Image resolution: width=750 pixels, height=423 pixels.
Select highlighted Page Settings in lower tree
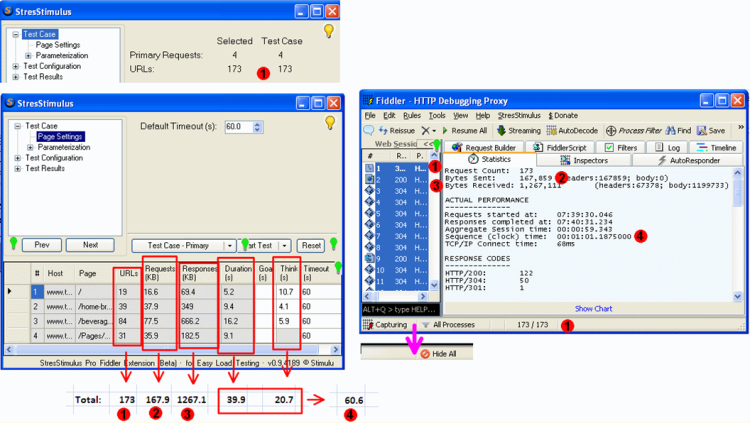(60, 137)
